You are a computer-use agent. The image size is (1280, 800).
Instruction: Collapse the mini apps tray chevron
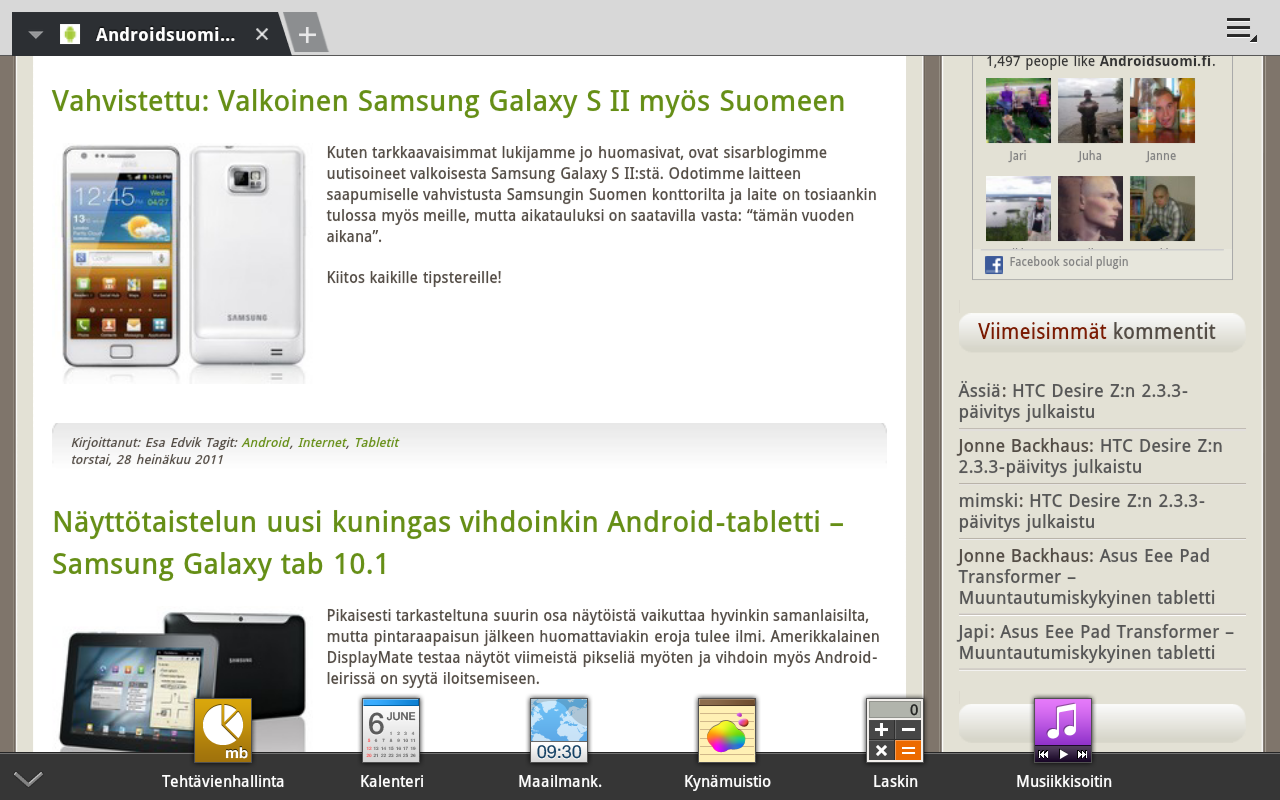(x=28, y=779)
